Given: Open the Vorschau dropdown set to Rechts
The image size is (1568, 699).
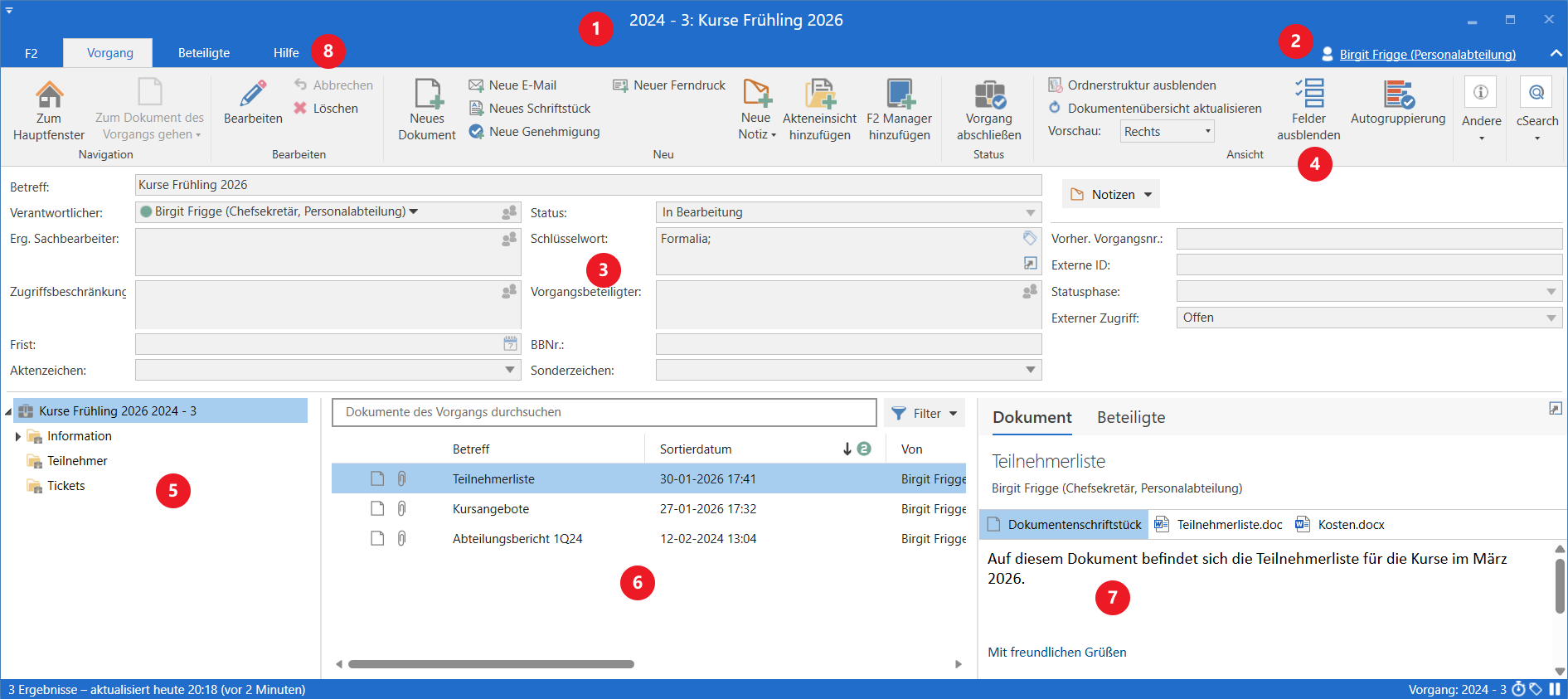Looking at the screenshot, I should coord(1168,132).
